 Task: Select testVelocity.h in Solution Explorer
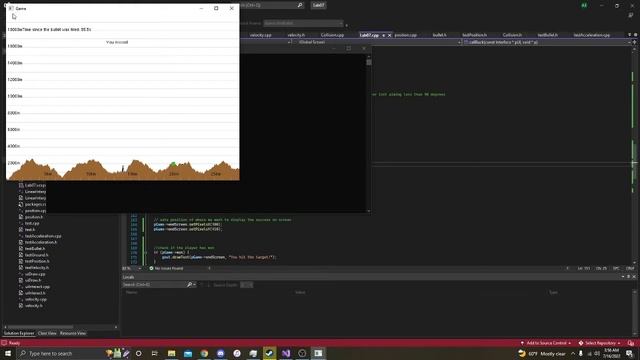coord(37,267)
